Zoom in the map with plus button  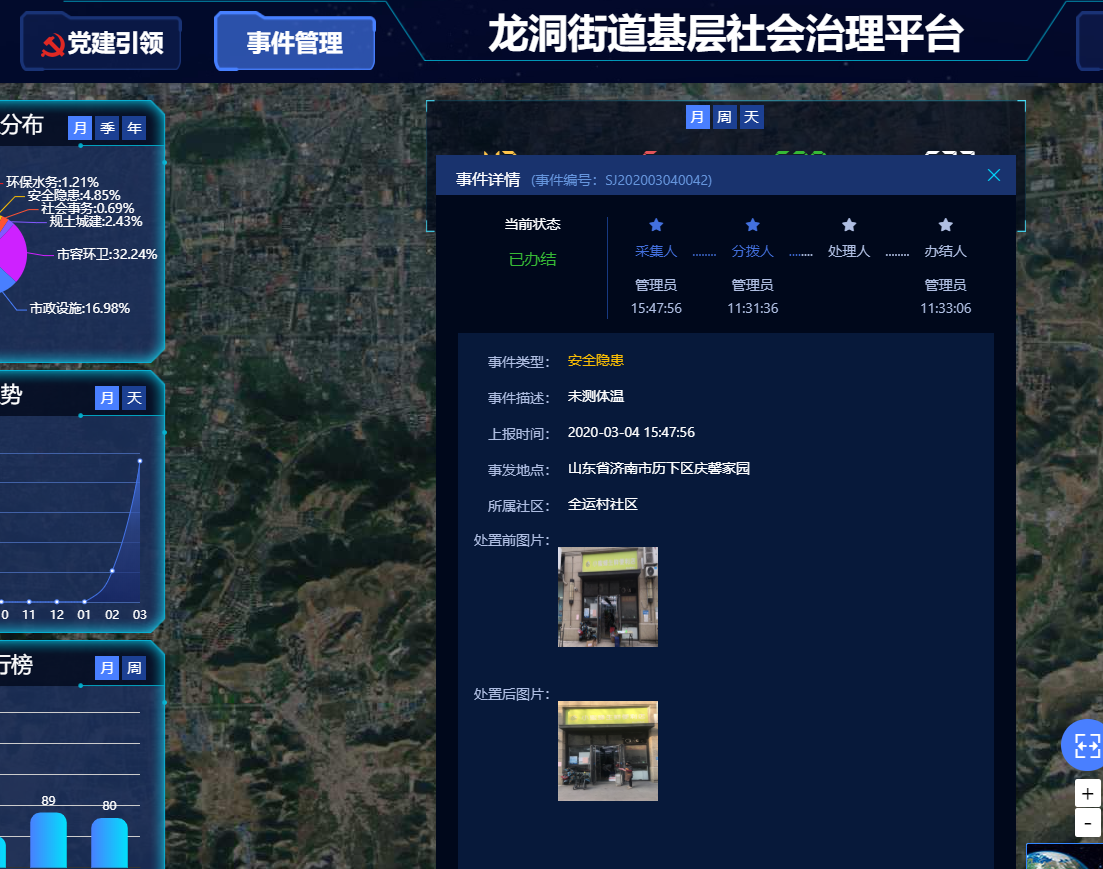click(x=1088, y=793)
